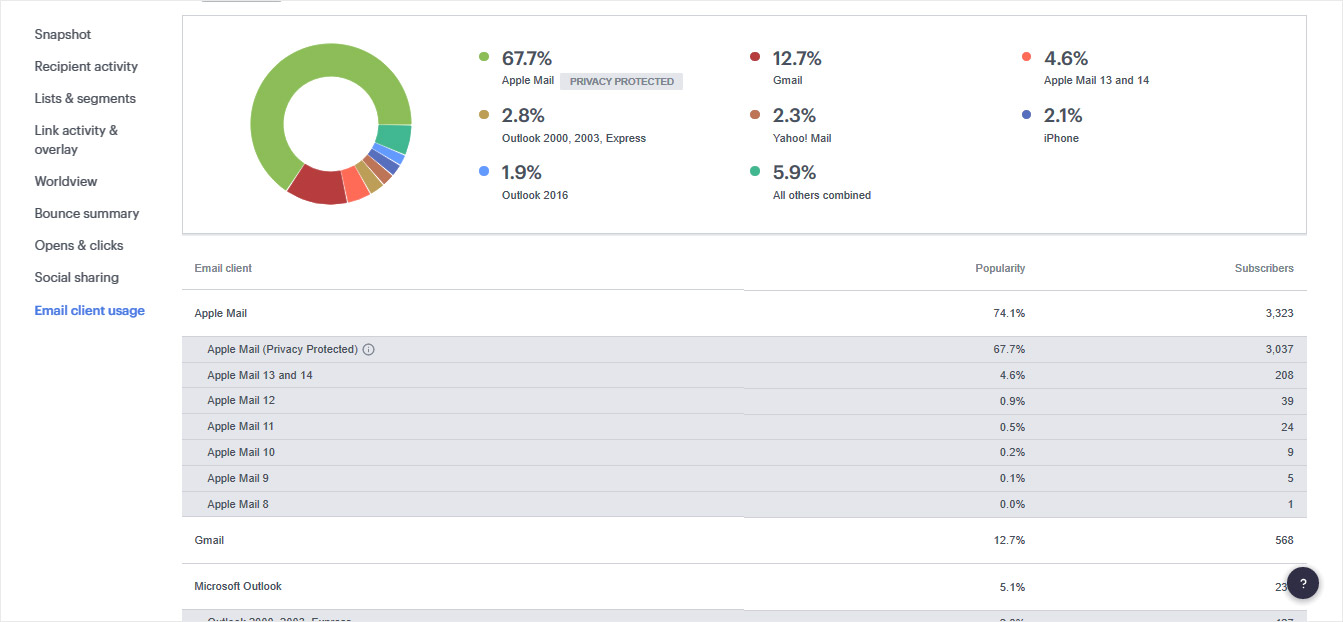Sort by Subscribers column header
Screen dimensions: 1343x622
[x=1264, y=268]
